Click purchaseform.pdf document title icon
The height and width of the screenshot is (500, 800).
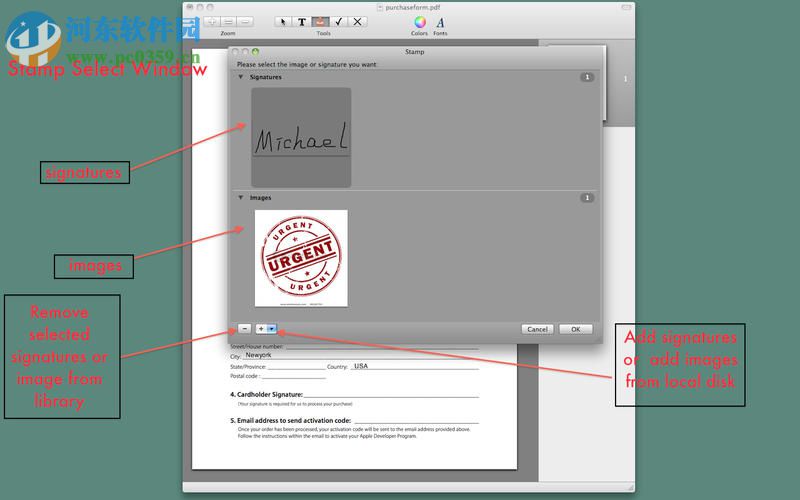pyautogui.click(x=380, y=8)
